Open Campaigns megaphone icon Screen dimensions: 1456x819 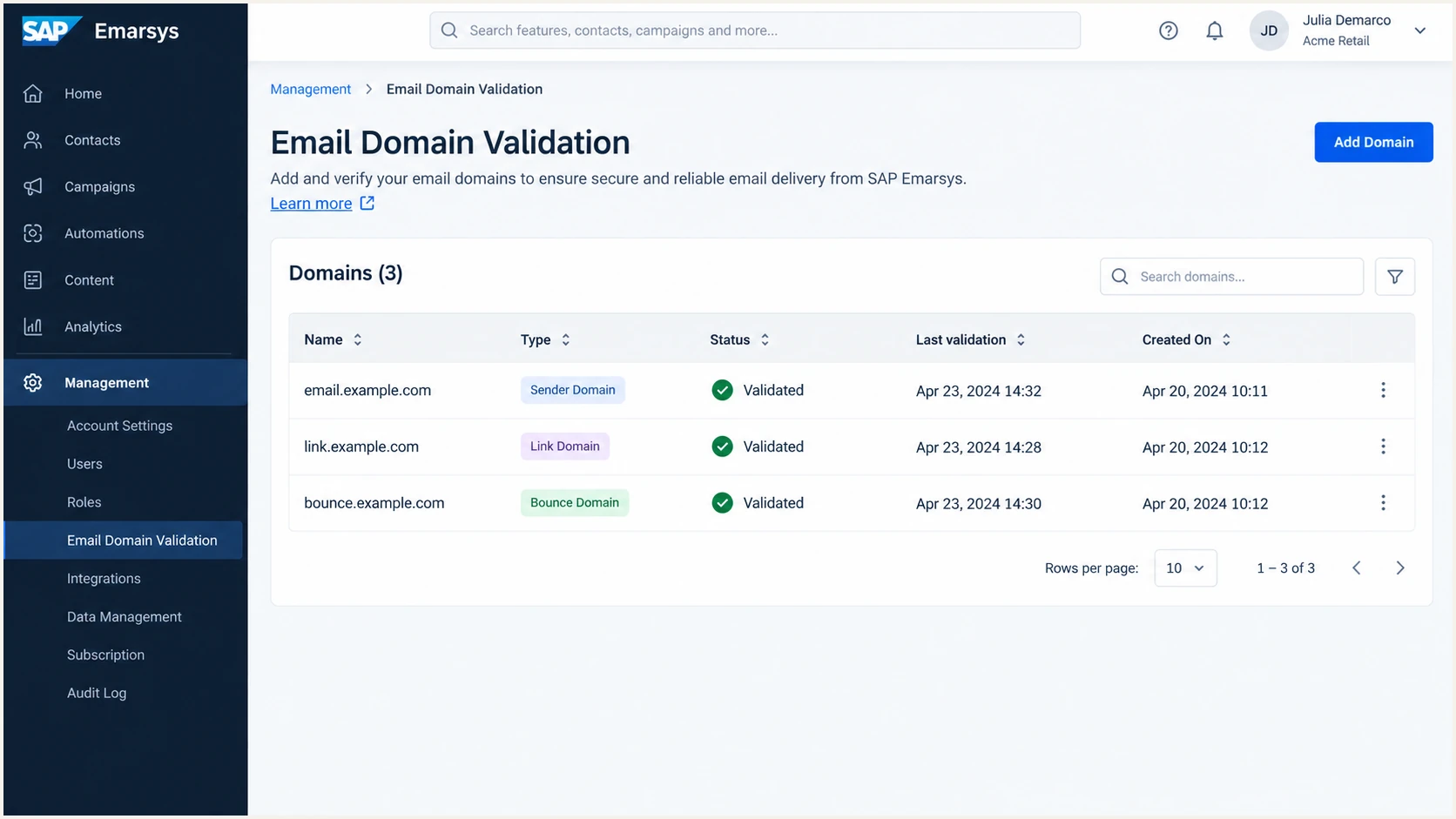point(33,186)
